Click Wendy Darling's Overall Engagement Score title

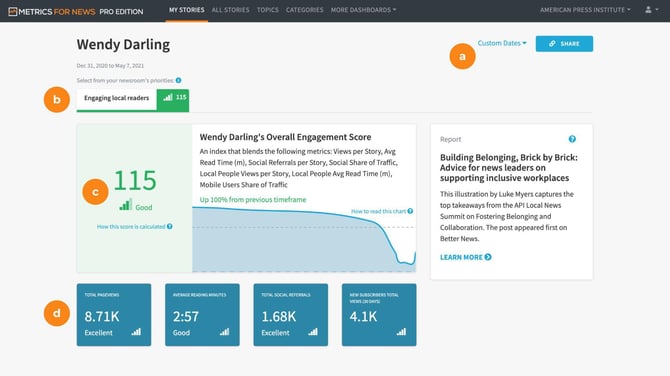coord(285,137)
